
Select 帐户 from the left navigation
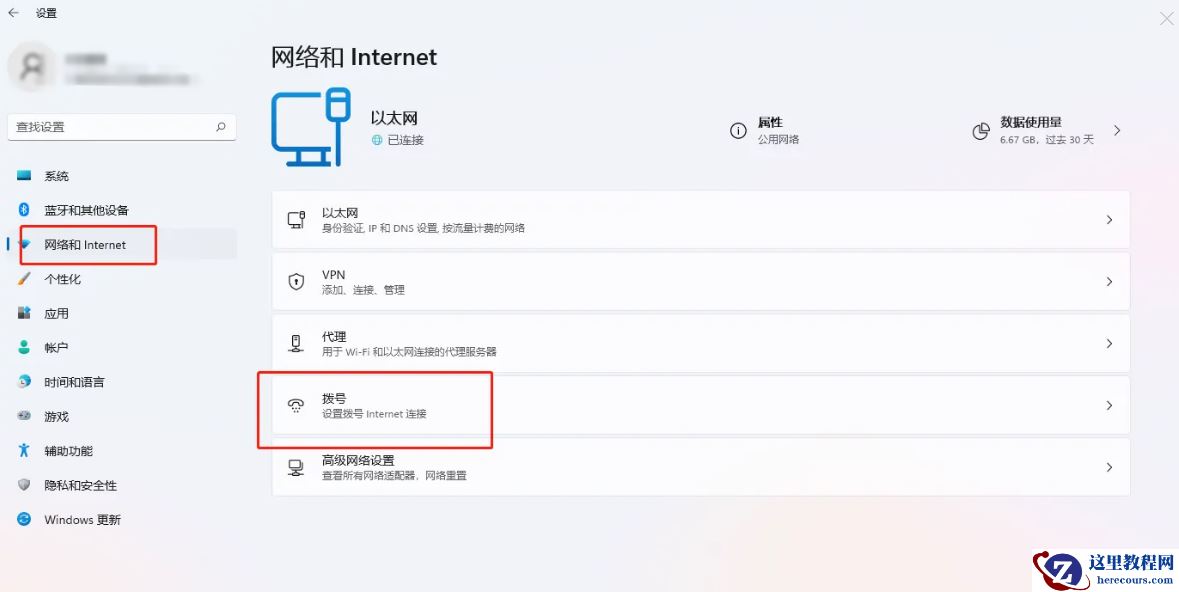click(x=60, y=347)
